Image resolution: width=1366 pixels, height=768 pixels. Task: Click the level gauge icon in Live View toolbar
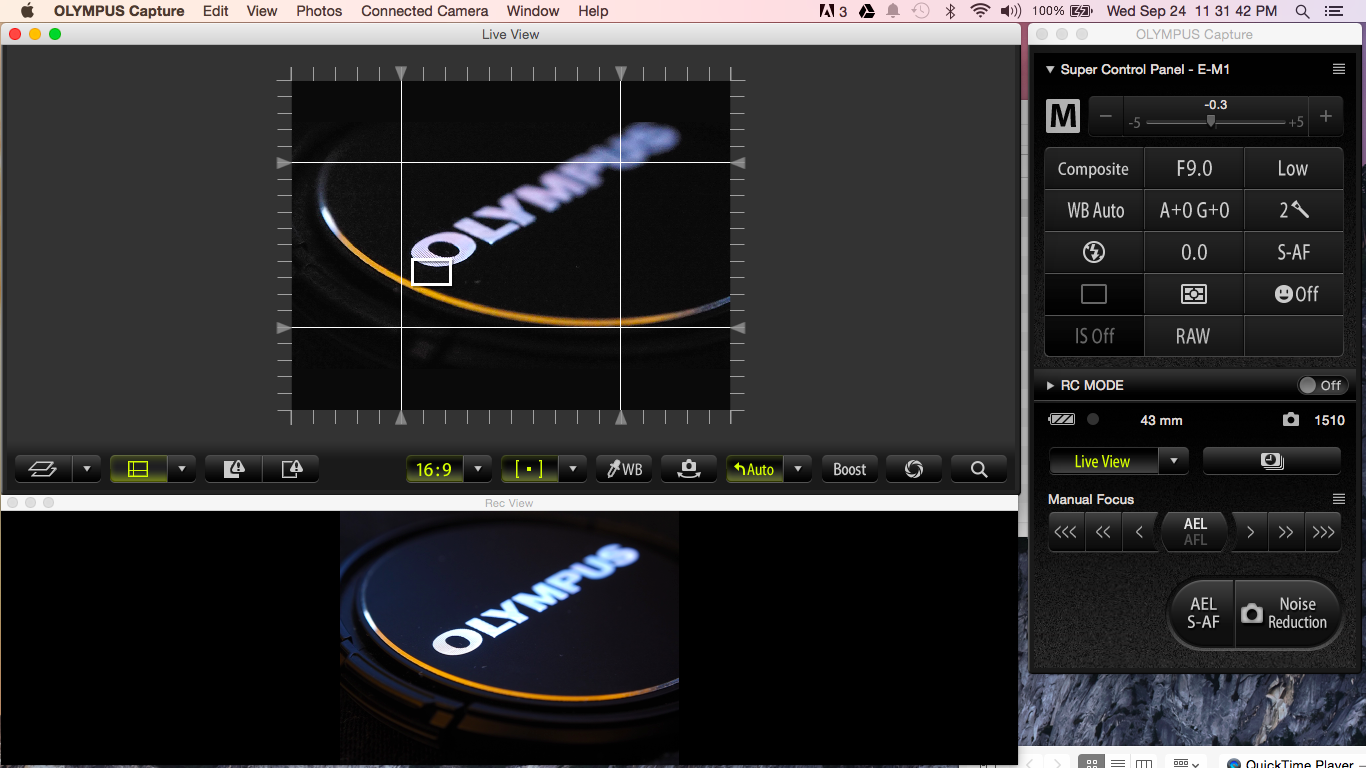(x=43, y=469)
